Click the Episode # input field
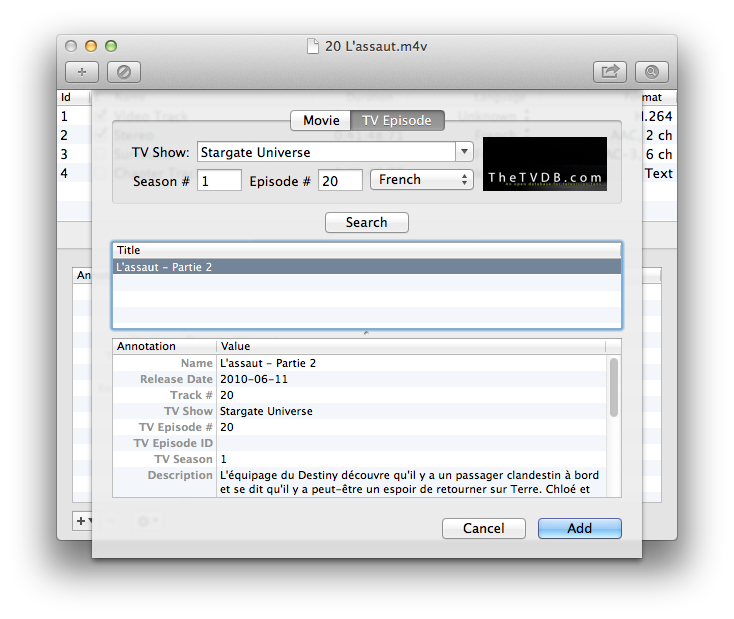Screen dimensions: 734x619 (x=340, y=180)
